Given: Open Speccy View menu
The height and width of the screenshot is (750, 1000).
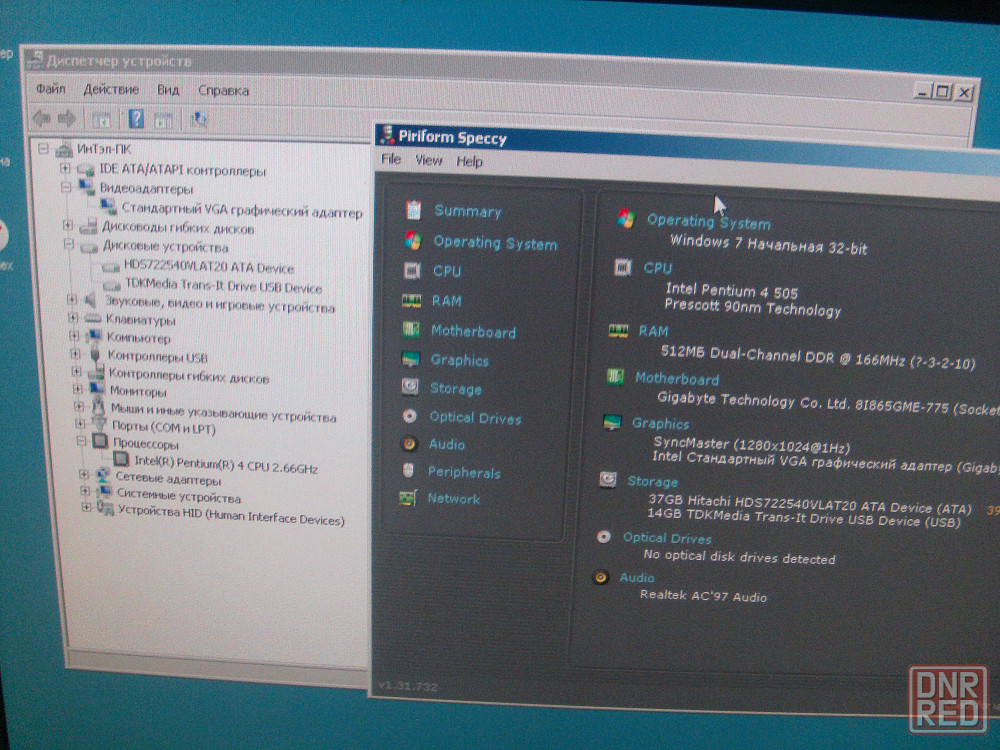Looking at the screenshot, I should click(429, 160).
